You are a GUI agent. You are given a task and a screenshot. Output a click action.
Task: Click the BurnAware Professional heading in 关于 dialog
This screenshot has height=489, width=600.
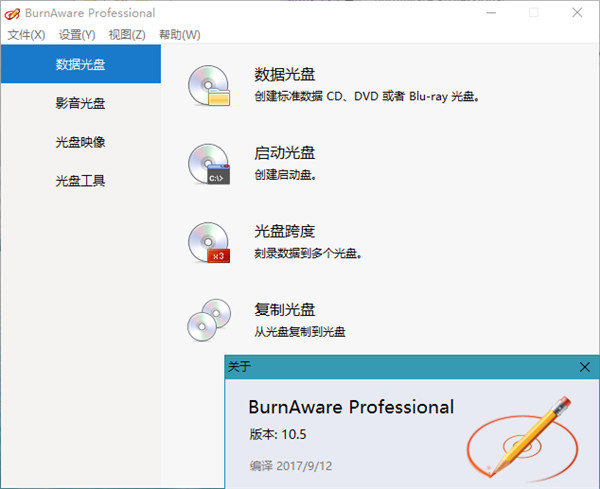click(351, 407)
